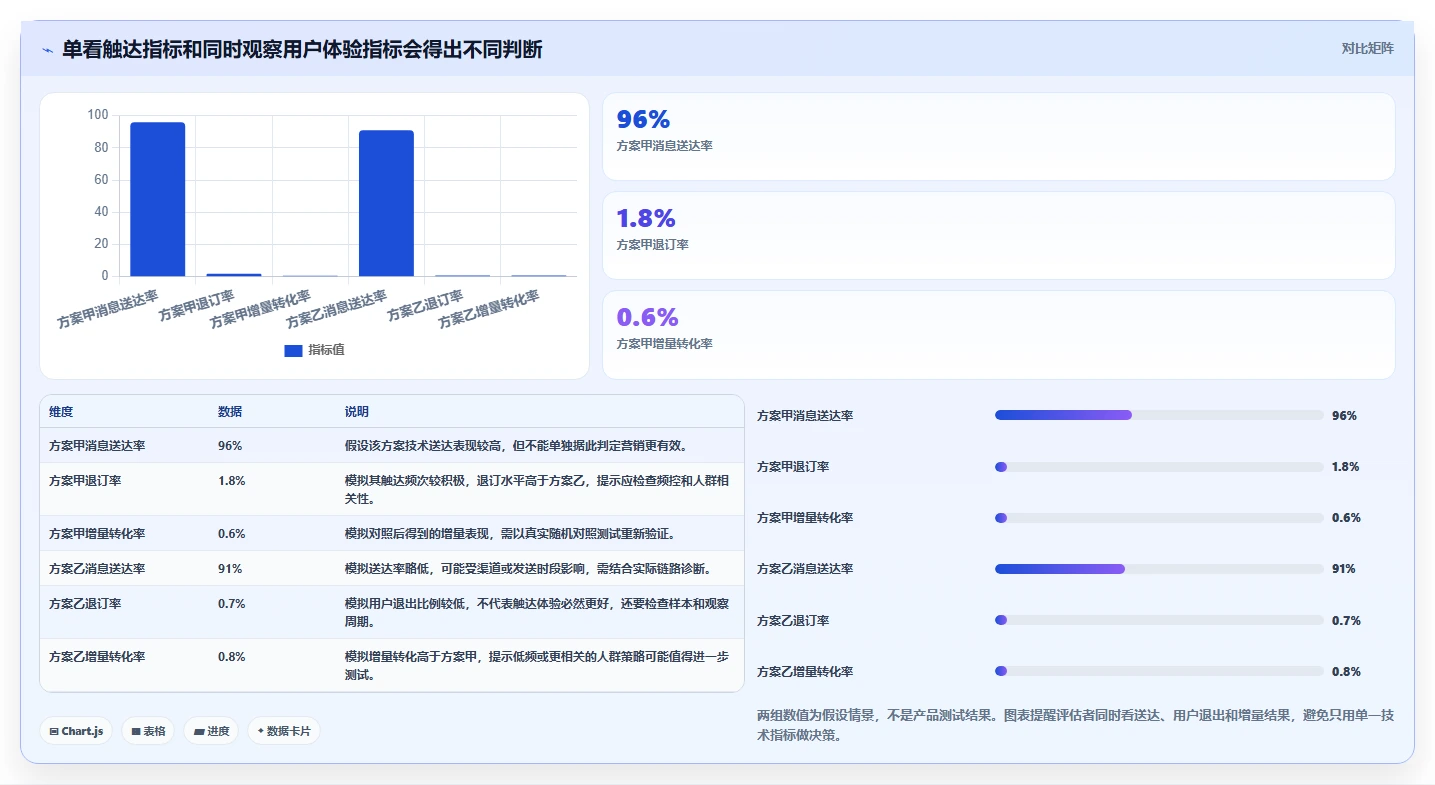Image resolution: width=1435 pixels, height=785 pixels.
Task: Click the 方案甲退订率 progress bar
Action: click(1159, 467)
